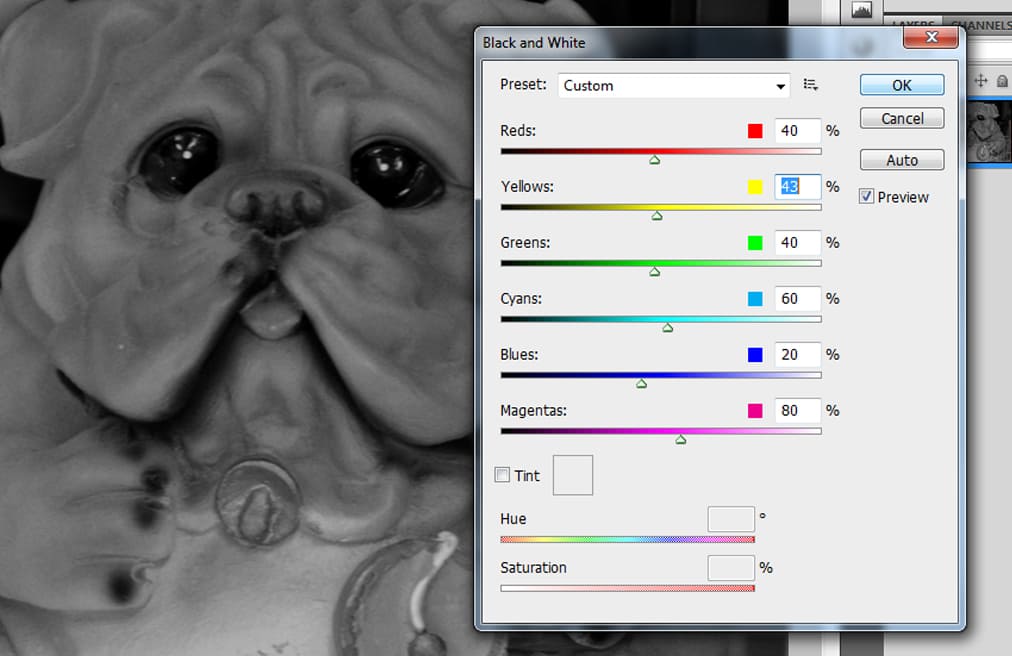The height and width of the screenshot is (656, 1012).
Task: Click the lock all padlock icon
Action: coord(1002,81)
